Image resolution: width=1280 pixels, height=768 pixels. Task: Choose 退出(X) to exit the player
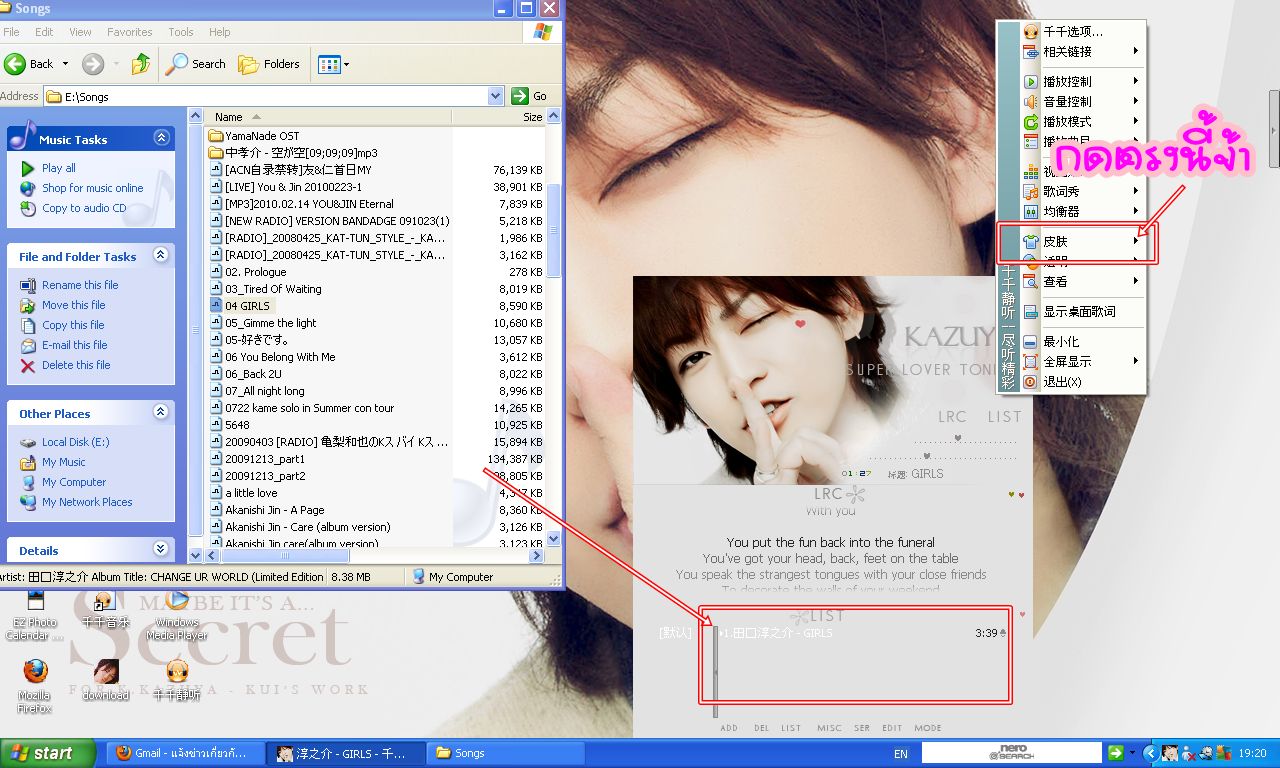(1062, 381)
